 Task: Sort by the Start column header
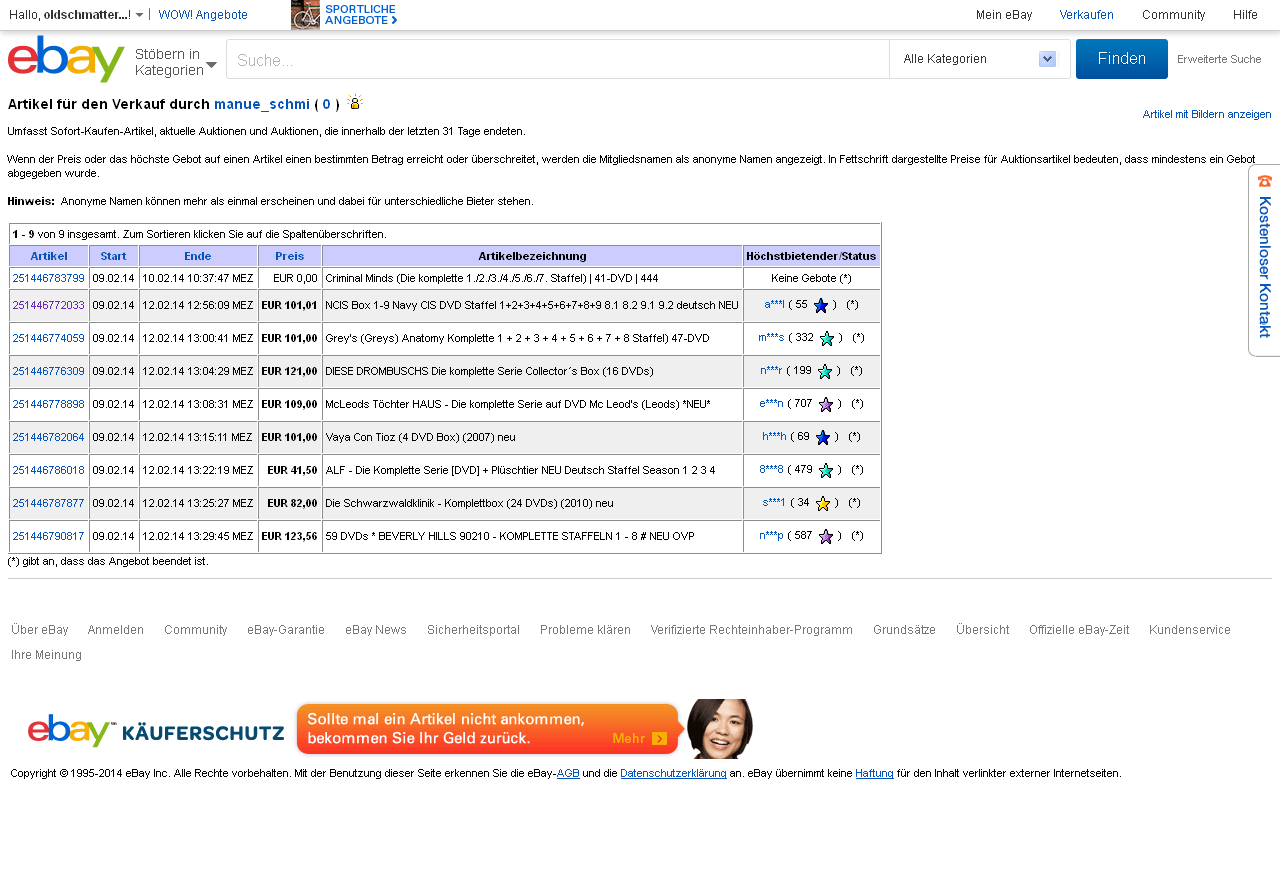(114, 256)
